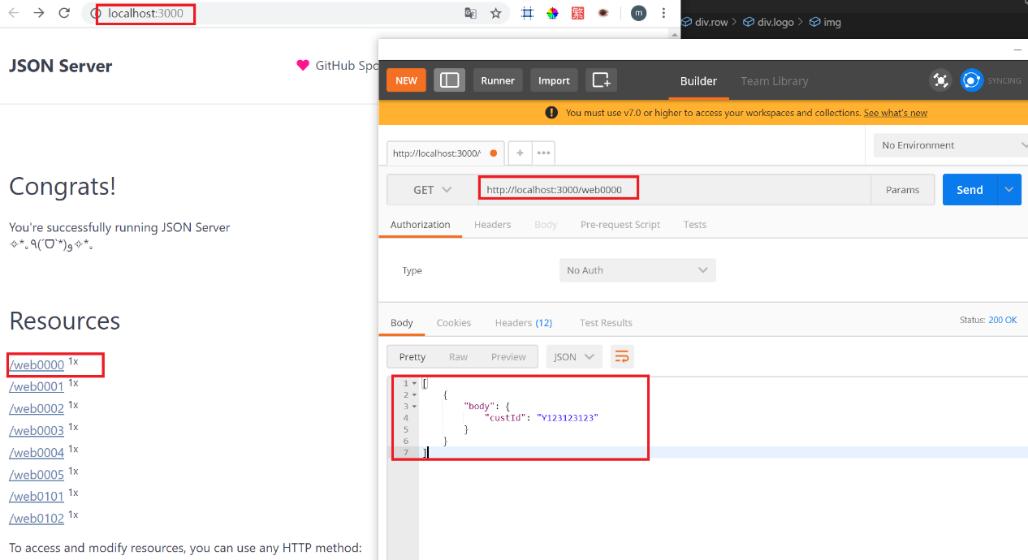This screenshot has height=560, width=1028.
Task: Select the Authorization request tab
Action: click(x=420, y=224)
